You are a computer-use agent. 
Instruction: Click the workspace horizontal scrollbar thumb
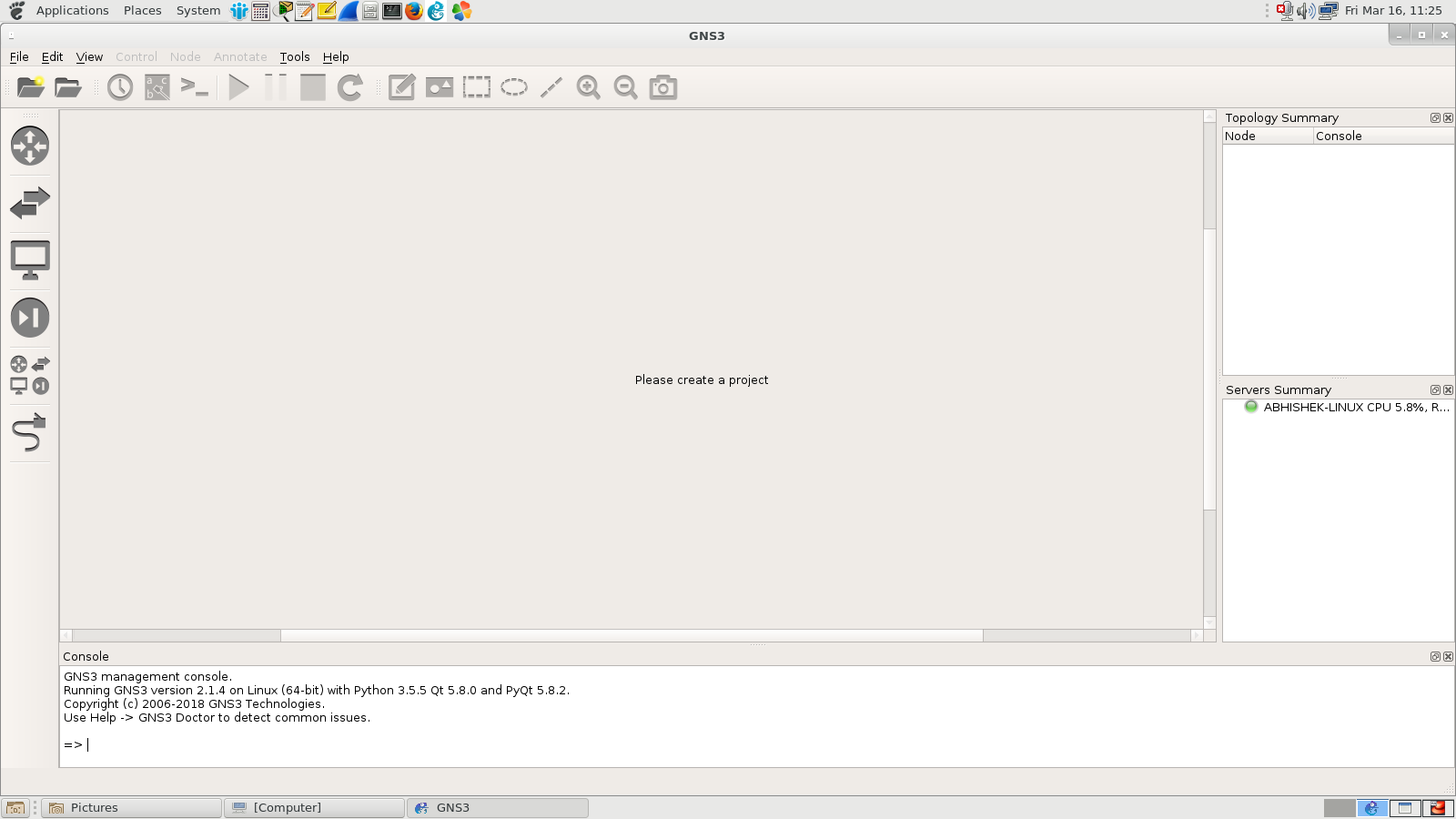coord(632,635)
